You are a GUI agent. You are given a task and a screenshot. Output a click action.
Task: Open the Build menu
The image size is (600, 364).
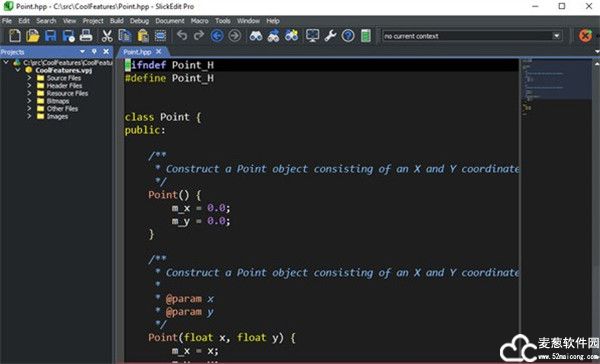point(117,21)
